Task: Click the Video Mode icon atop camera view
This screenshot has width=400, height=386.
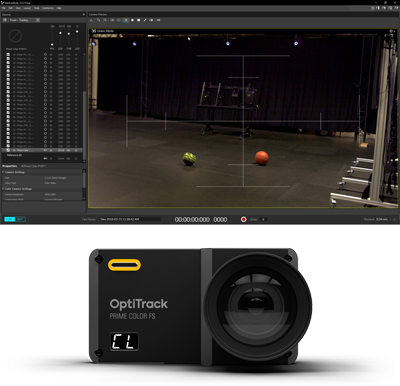Action: pyautogui.click(x=94, y=31)
